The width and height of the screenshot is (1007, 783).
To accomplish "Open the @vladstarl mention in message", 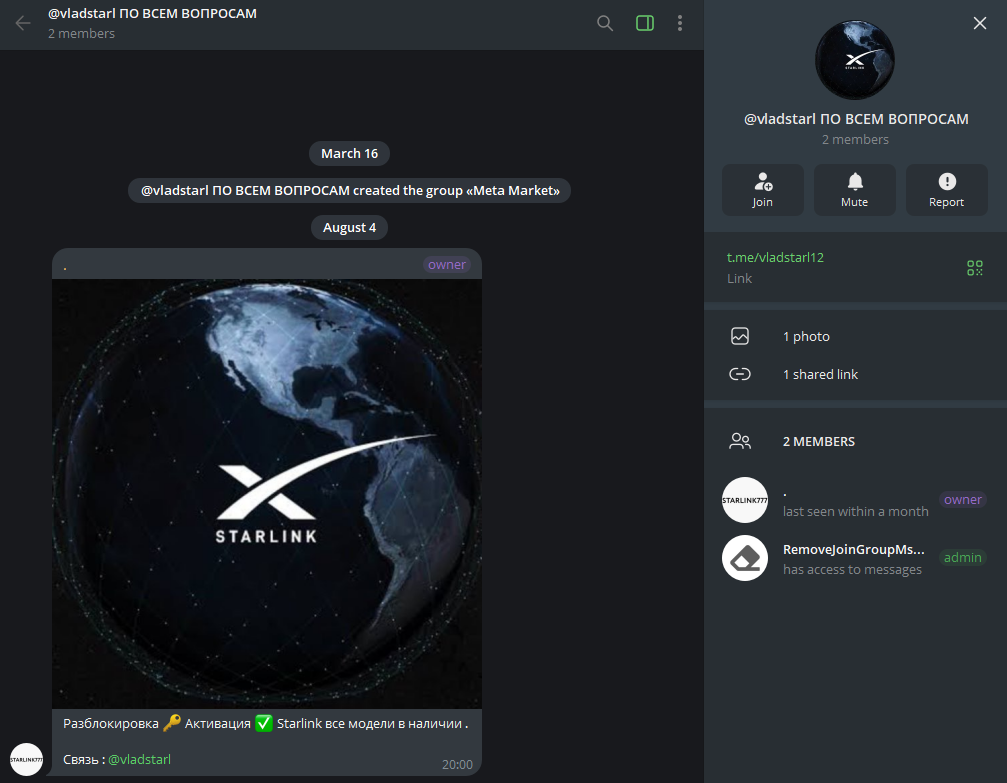I will pos(139,759).
